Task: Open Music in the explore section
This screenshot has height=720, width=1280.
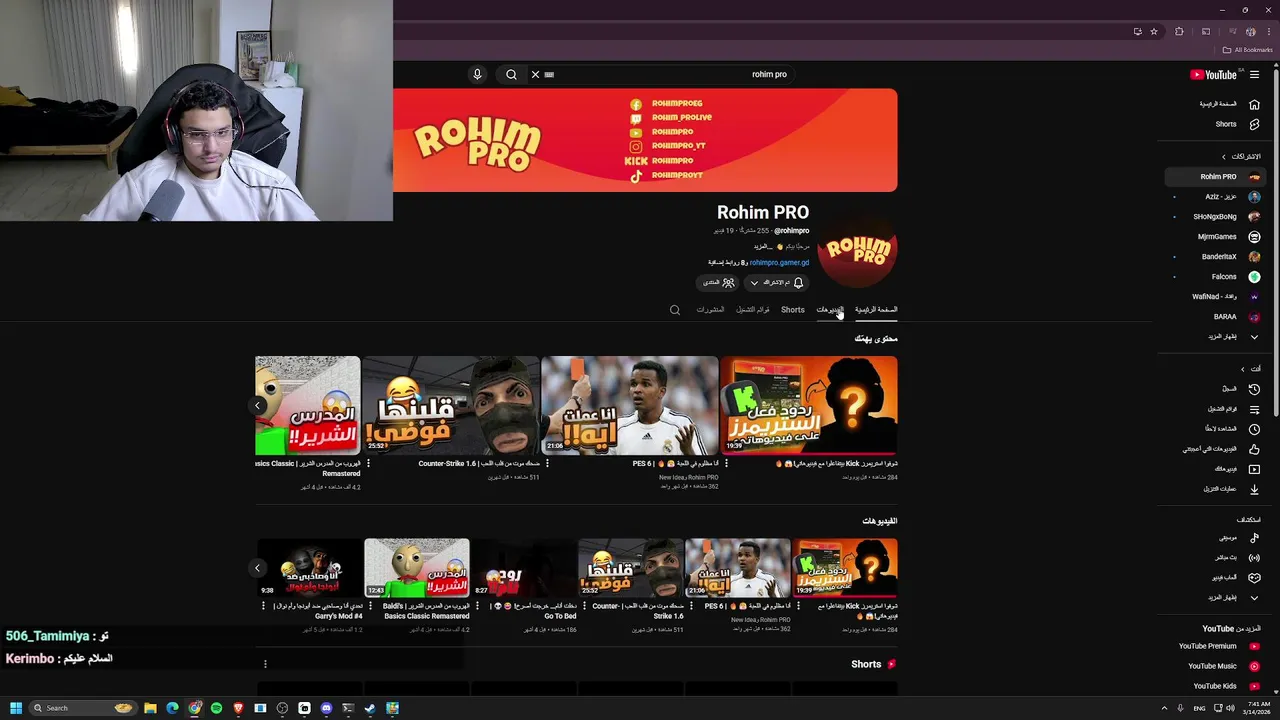Action: (x=1214, y=537)
